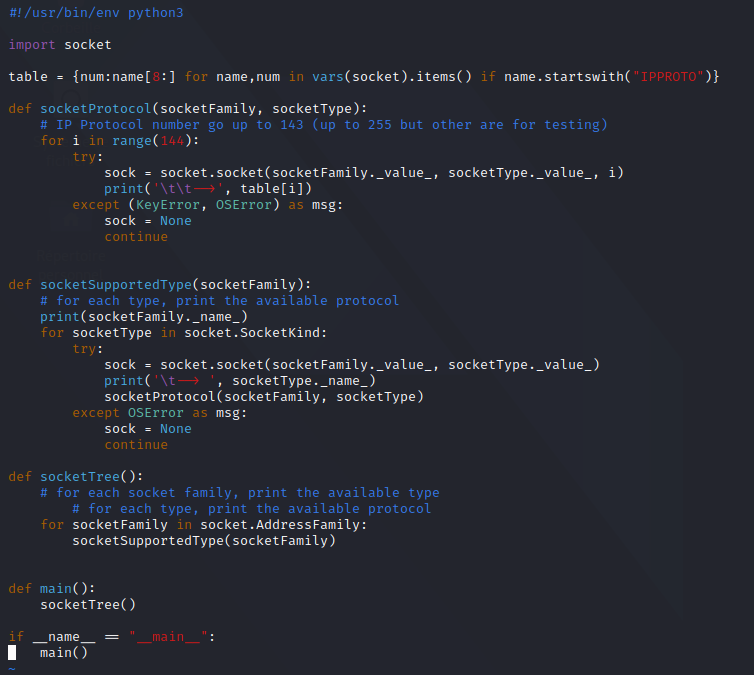Click 'vars' in the table comprehension
Screen dimensions: 754x675
pos(328,76)
